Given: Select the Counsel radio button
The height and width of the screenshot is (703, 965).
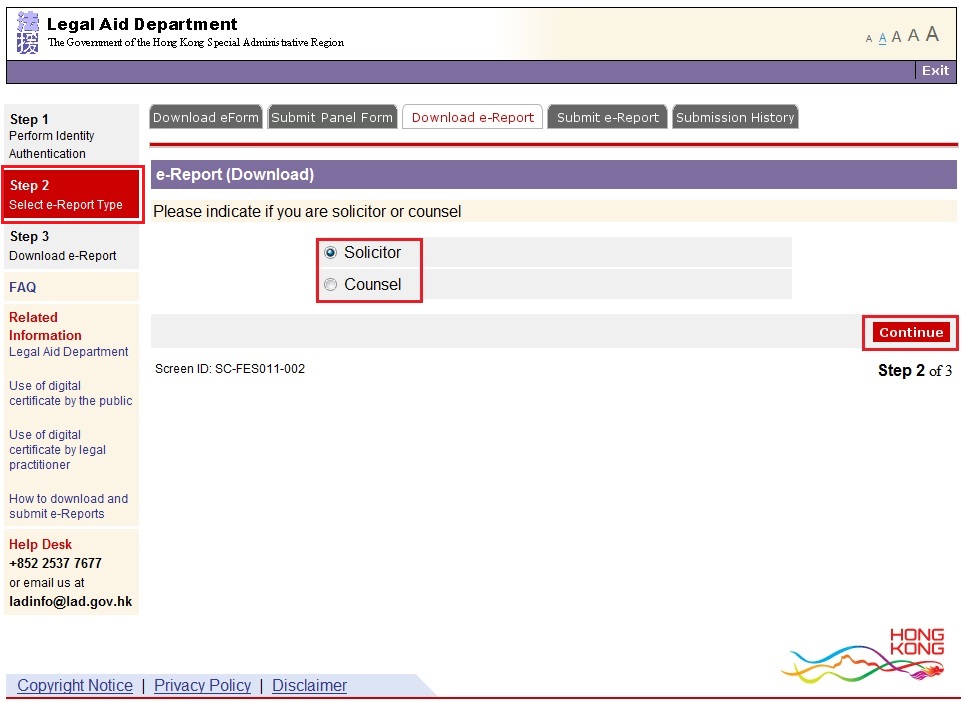Looking at the screenshot, I should pos(330,284).
